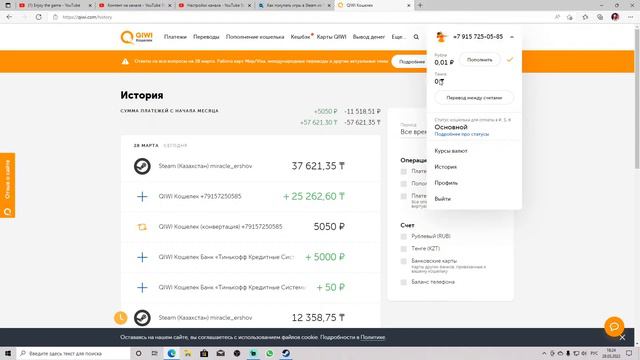Click warning triangle icon in banner
The width and height of the screenshot is (640, 360).
125,61
